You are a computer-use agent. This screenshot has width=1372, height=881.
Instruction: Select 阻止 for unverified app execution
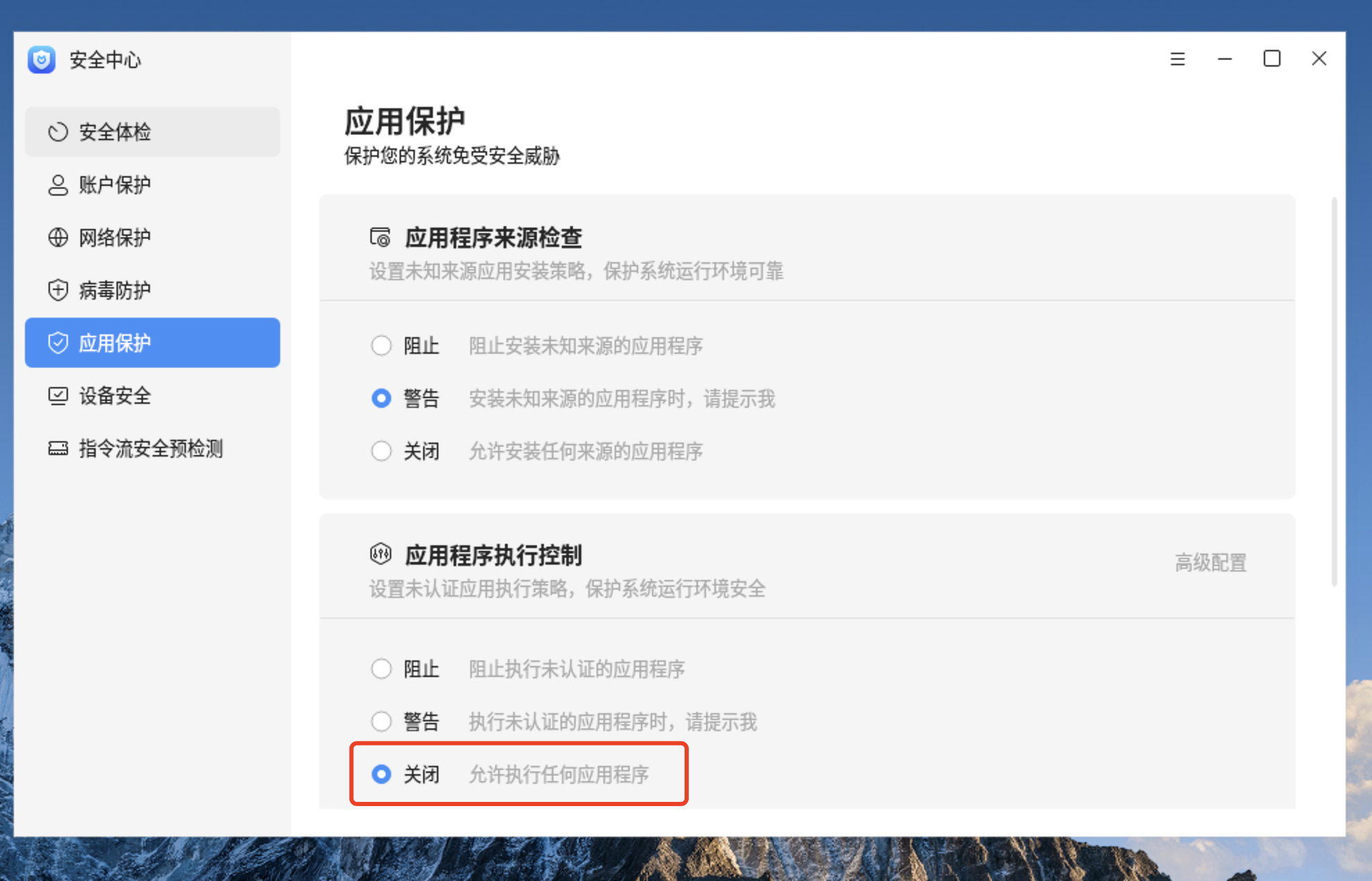coord(381,669)
